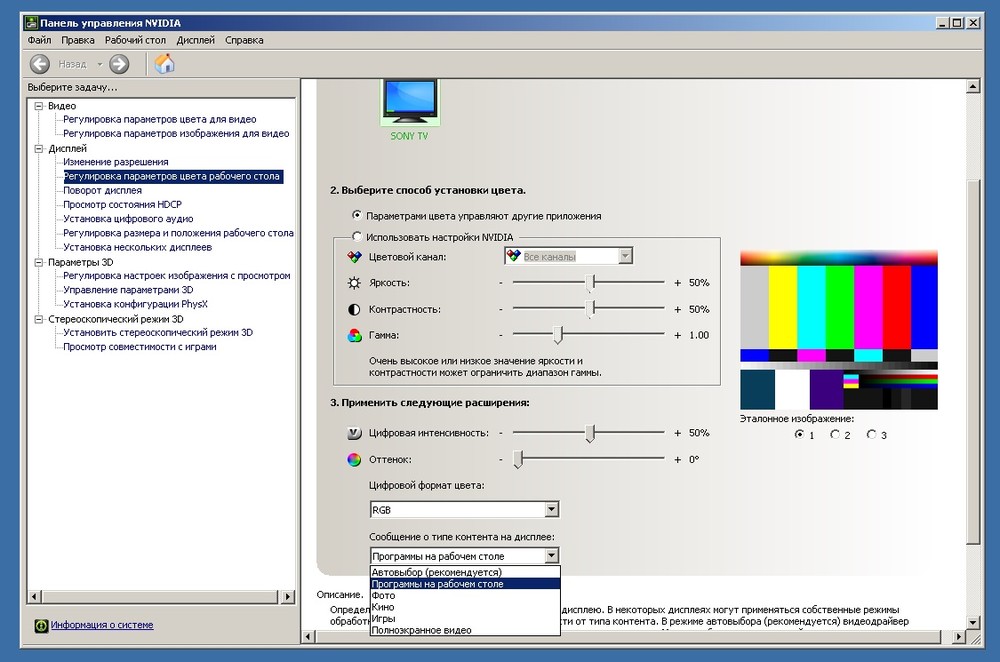Viewport: 1000px width, 662px height.
Task: Open the Back history dropdown arrow
Action: [x=99, y=64]
